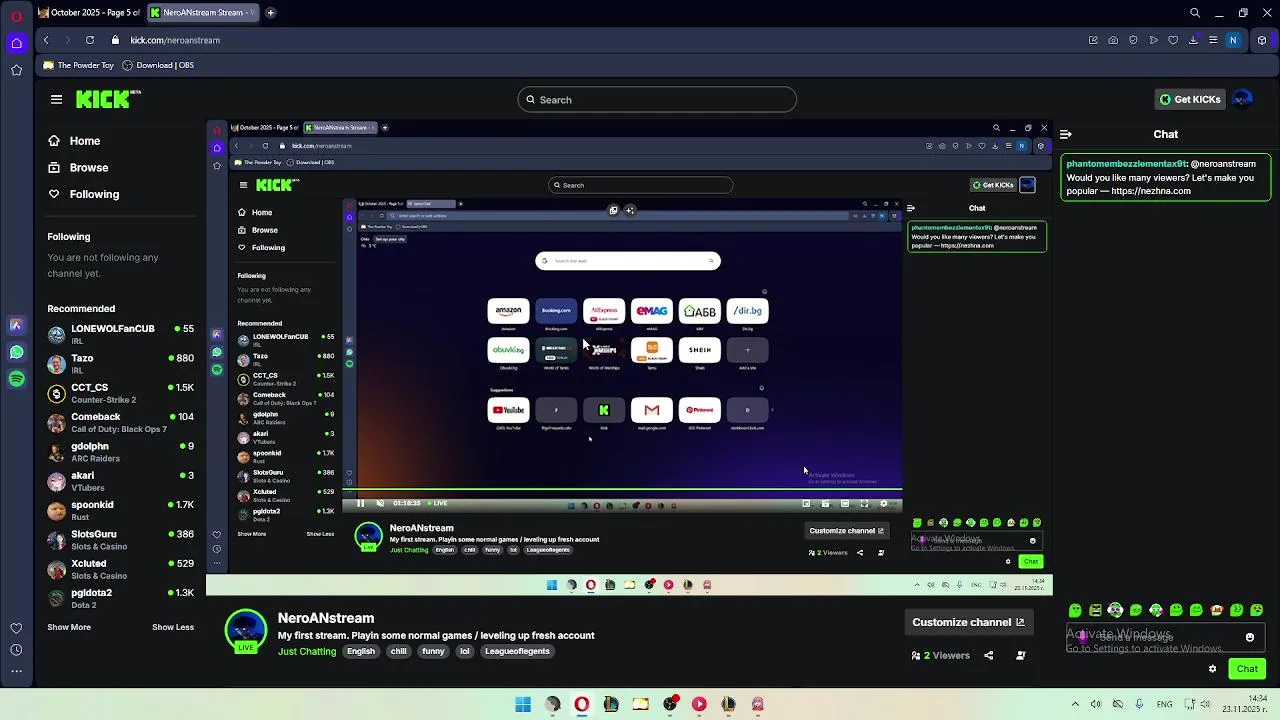The height and width of the screenshot is (720, 1280).
Task: Open Opera sidebar heart pinboards icon
Action: click(x=16, y=628)
